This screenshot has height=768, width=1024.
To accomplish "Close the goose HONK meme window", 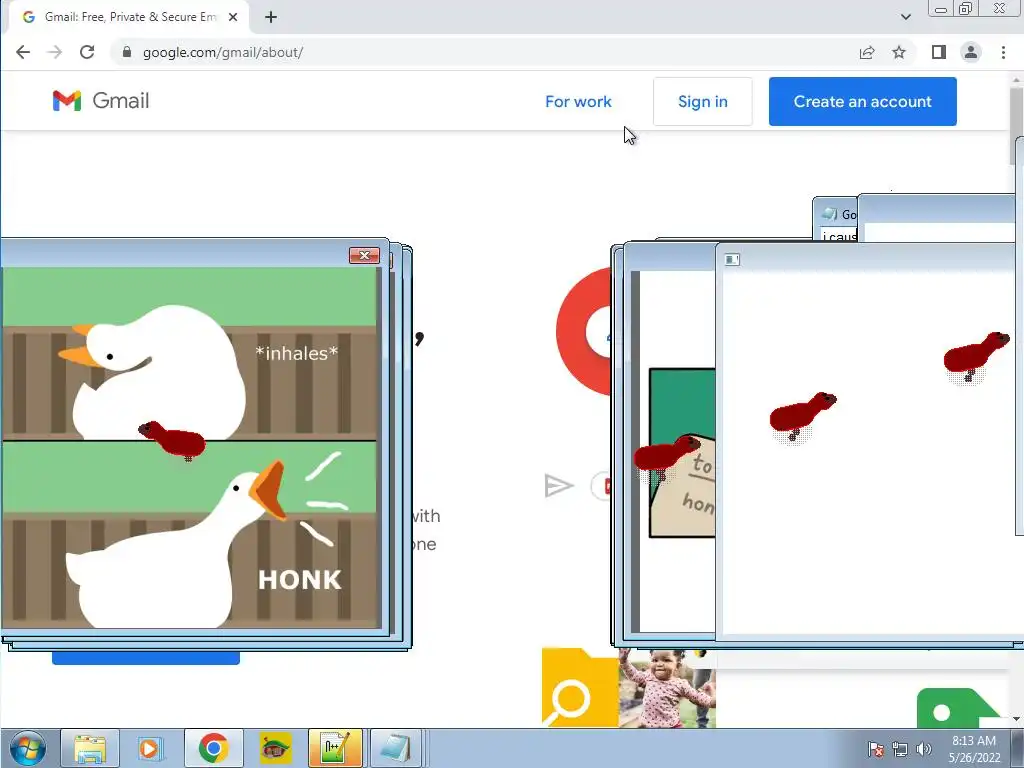I will 364,255.
